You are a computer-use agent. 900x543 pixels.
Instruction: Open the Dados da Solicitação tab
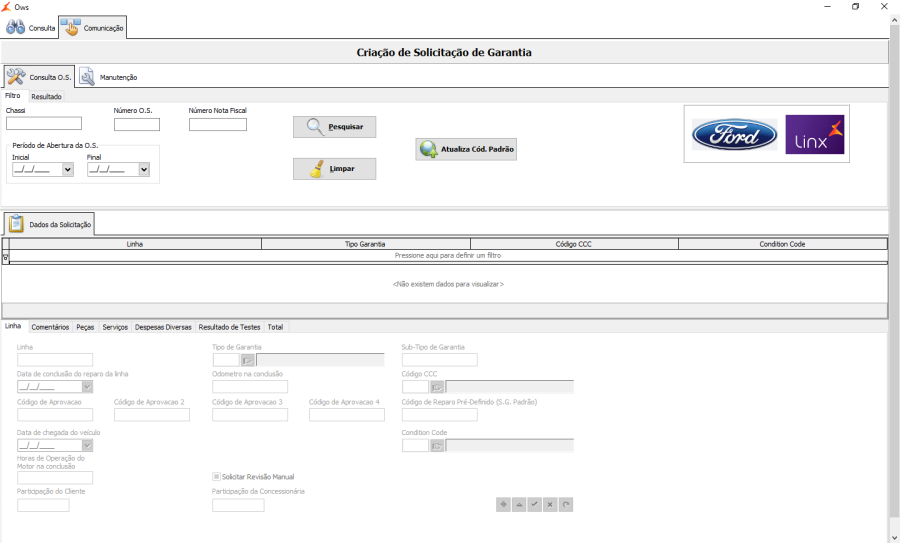pyautogui.click(x=49, y=224)
